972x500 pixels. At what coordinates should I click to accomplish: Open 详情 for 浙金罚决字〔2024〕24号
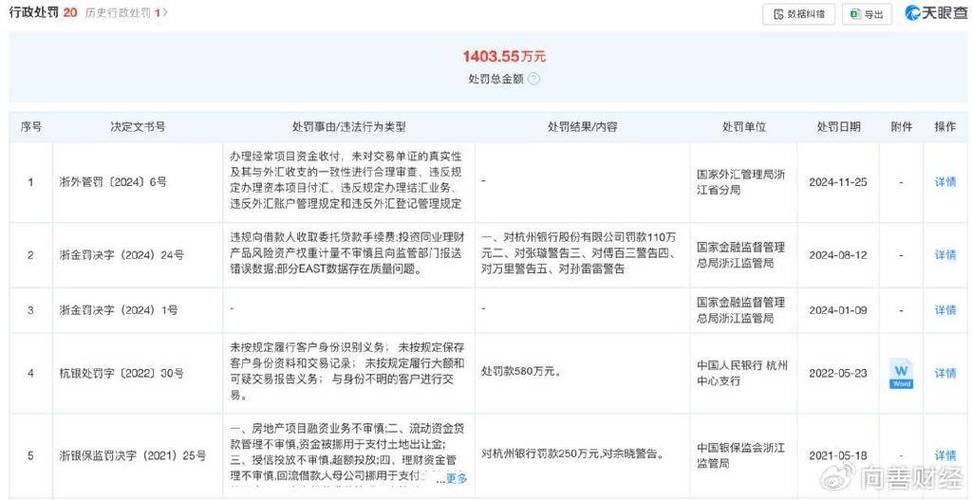(945, 255)
